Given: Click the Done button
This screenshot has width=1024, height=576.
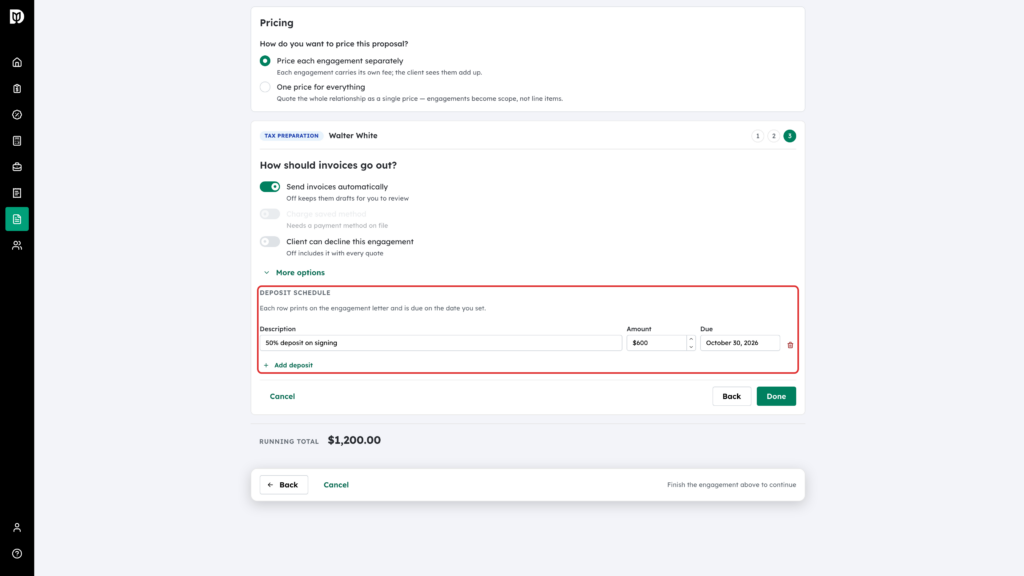Looking at the screenshot, I should click(776, 396).
